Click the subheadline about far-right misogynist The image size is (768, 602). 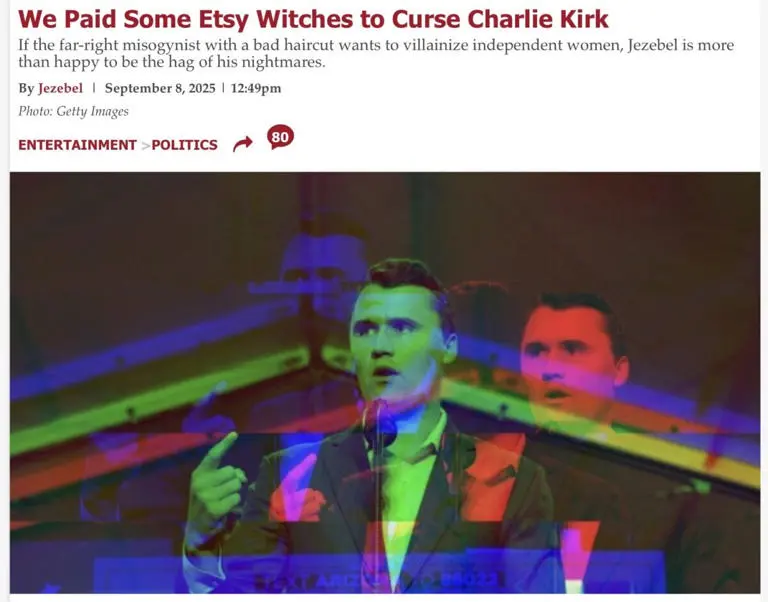coord(376,53)
